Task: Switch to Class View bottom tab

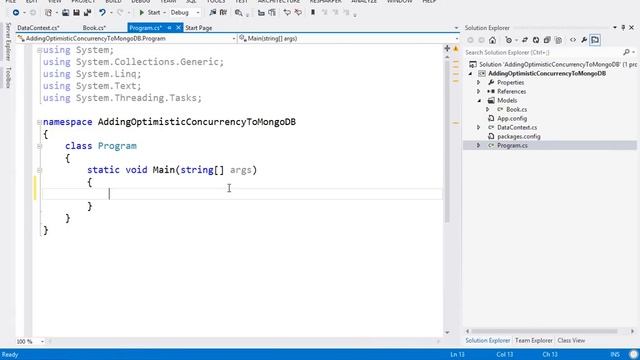Action: pyautogui.click(x=571, y=340)
